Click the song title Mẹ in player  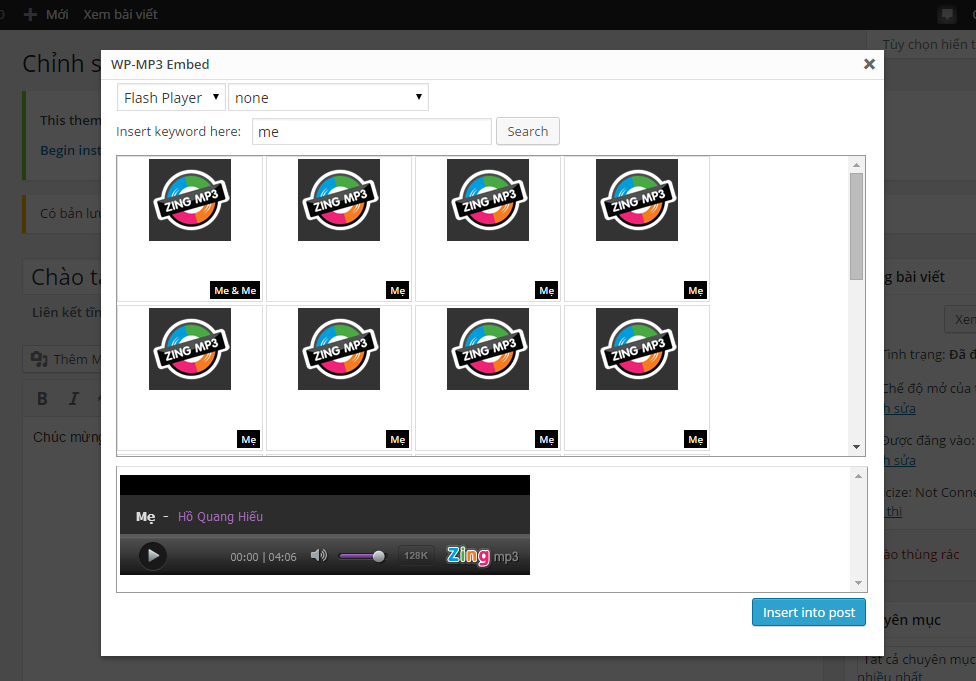point(146,517)
